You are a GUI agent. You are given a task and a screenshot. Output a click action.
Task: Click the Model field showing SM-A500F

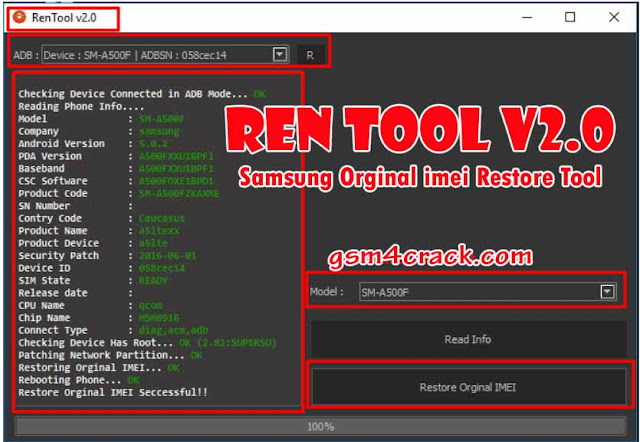[x=487, y=292]
